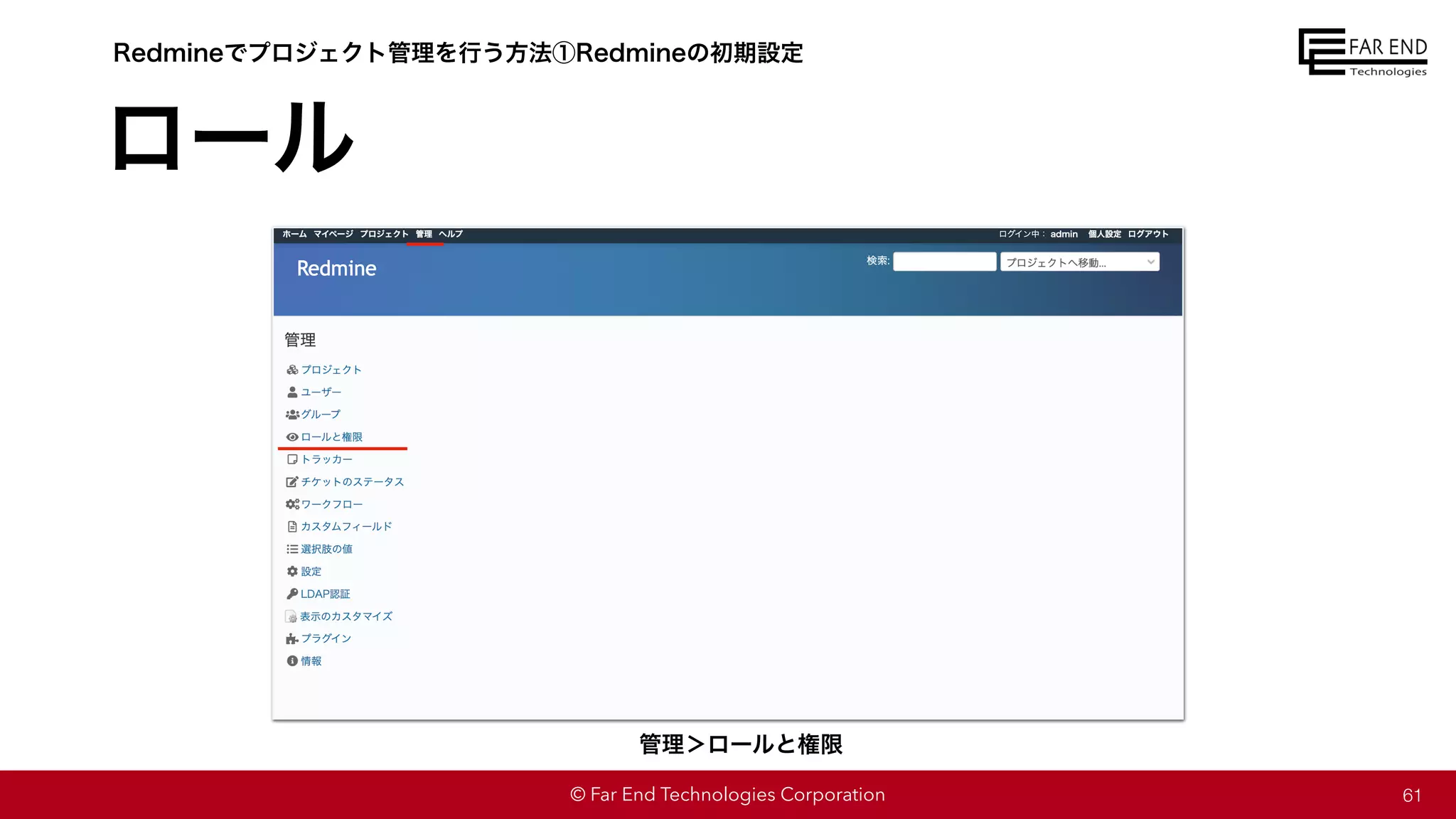Open the トラッカー link
The width and height of the screenshot is (1456, 819).
click(x=327, y=459)
